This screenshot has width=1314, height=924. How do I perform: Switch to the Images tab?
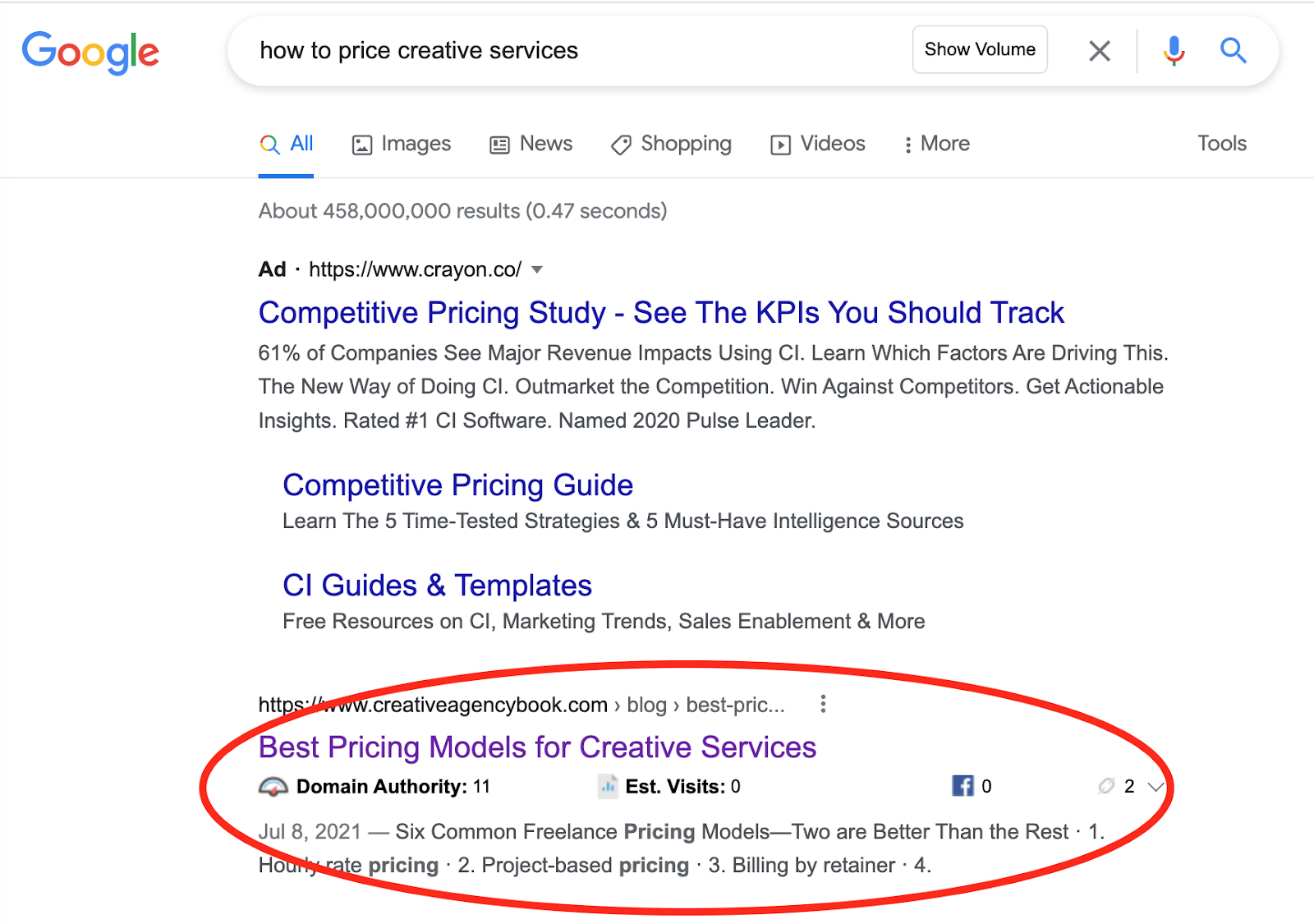point(402,144)
